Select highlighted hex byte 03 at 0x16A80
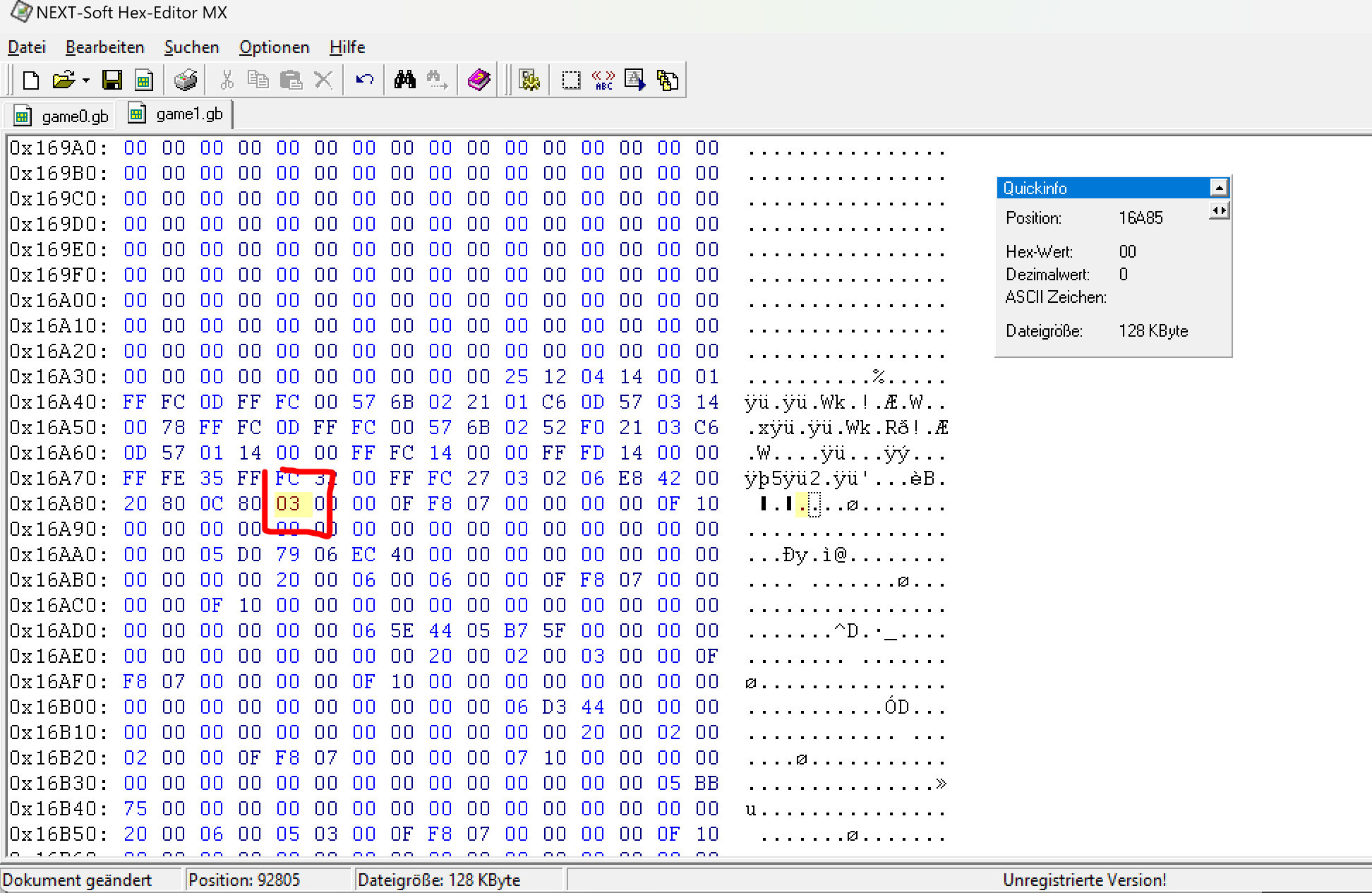This screenshot has width=1372, height=893. click(x=288, y=504)
